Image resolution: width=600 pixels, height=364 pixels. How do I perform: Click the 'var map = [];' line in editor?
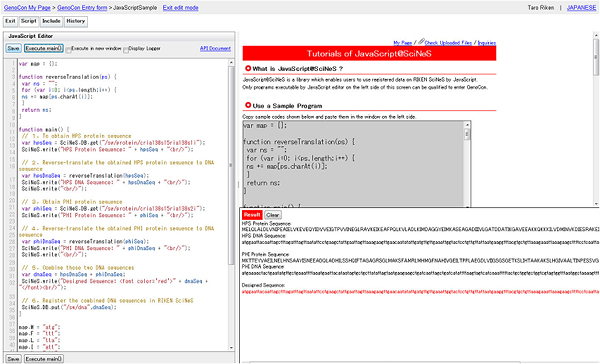[x=38, y=64]
